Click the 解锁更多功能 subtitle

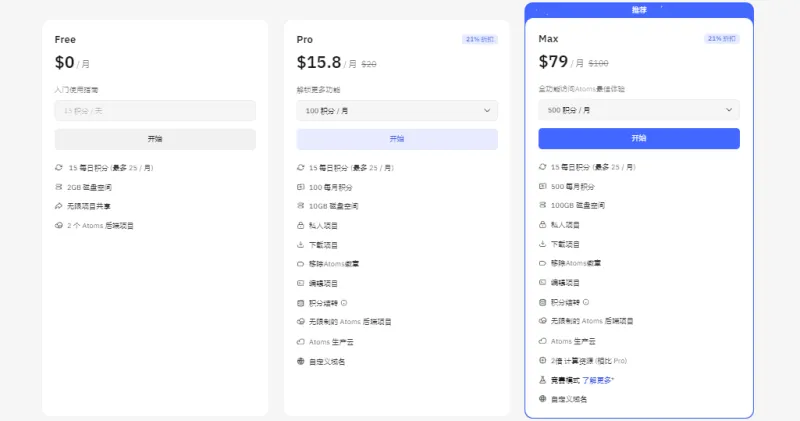coord(318,90)
